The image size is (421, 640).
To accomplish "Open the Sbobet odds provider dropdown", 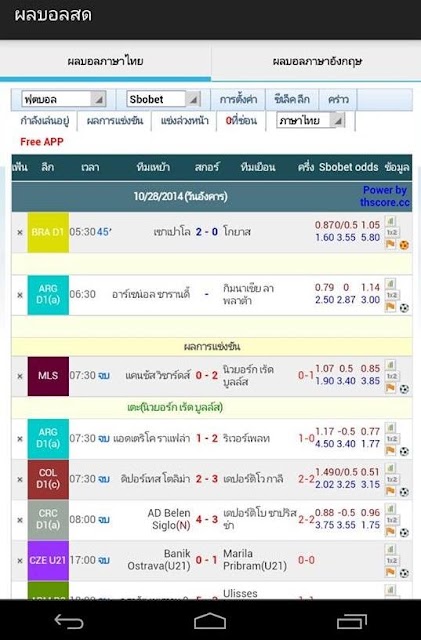I will coord(163,99).
